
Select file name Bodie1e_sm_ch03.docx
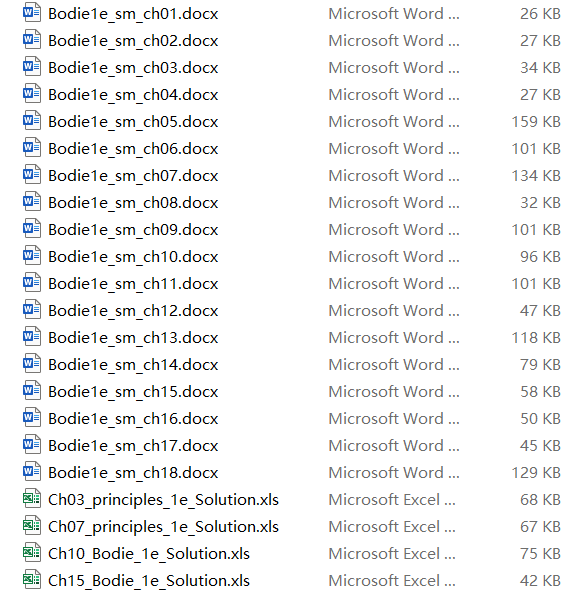tap(133, 68)
